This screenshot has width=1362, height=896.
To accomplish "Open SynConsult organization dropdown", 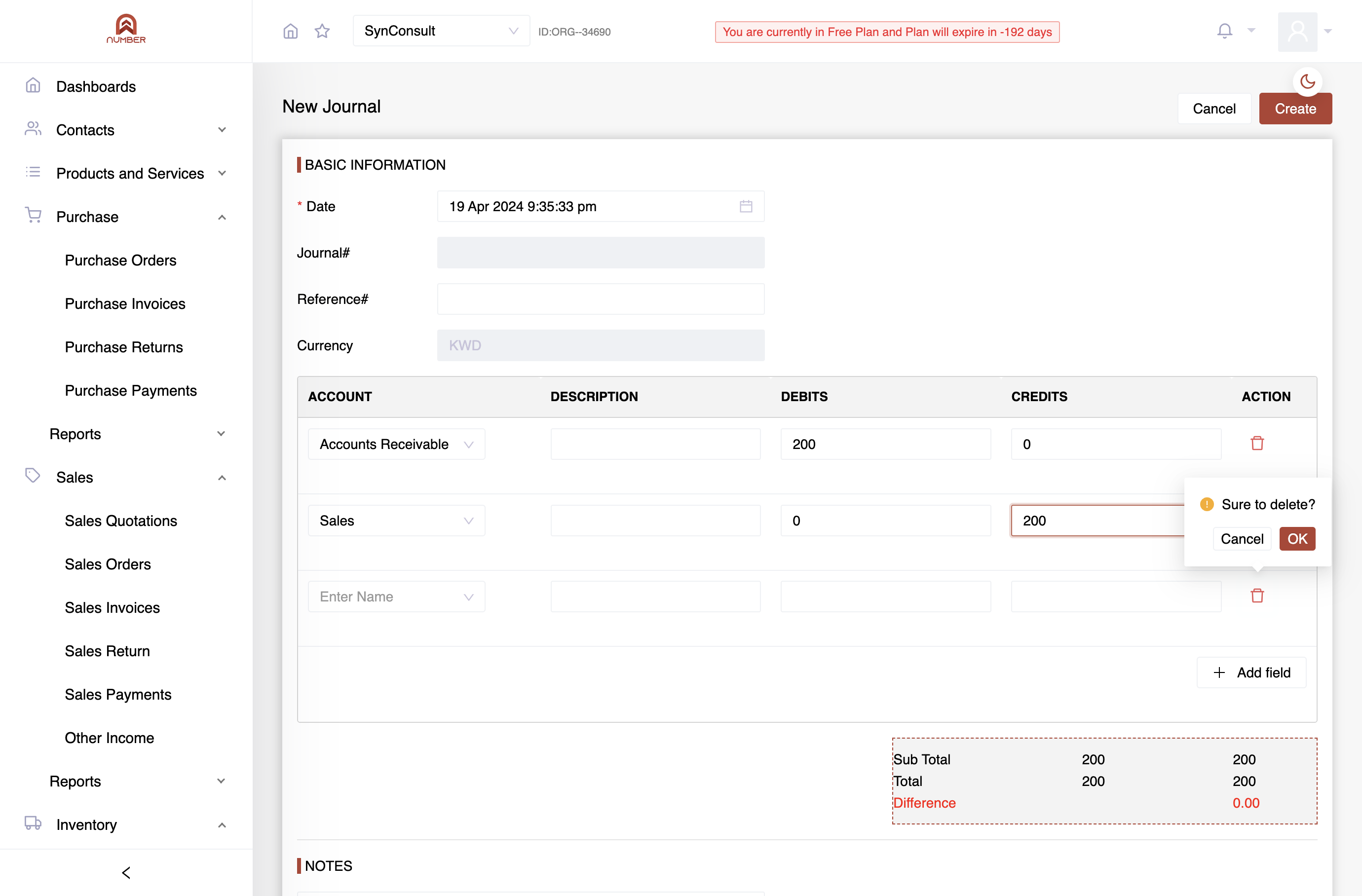I will pyautogui.click(x=441, y=31).
